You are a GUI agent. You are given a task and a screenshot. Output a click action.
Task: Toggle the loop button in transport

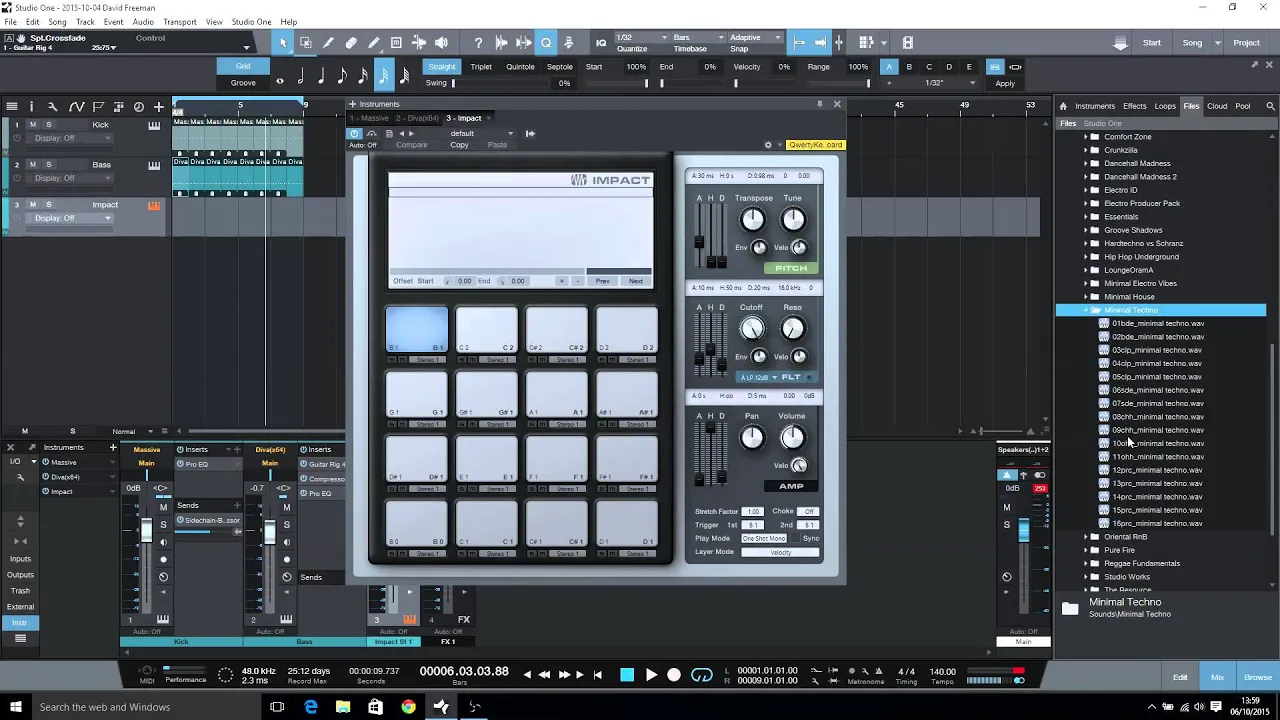click(702, 675)
